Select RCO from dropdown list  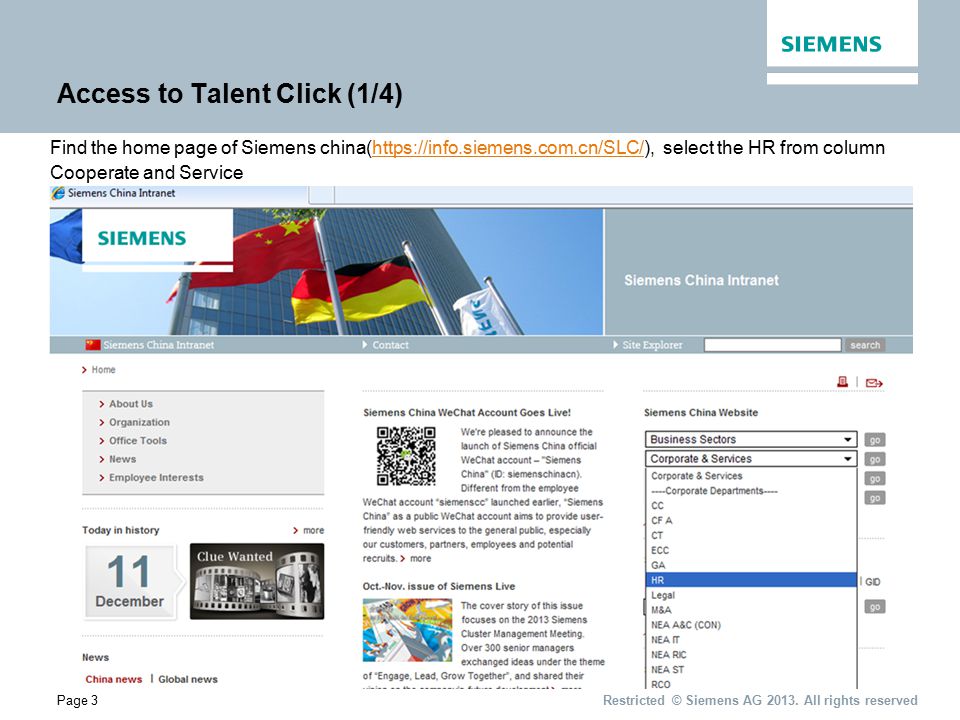coord(751,684)
